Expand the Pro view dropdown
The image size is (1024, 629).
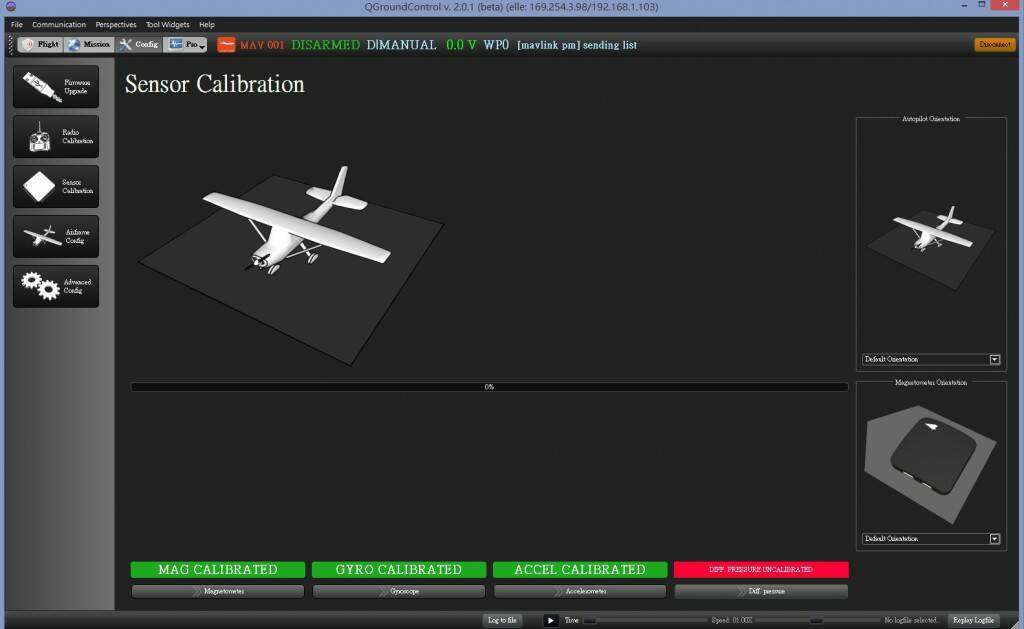(187, 45)
